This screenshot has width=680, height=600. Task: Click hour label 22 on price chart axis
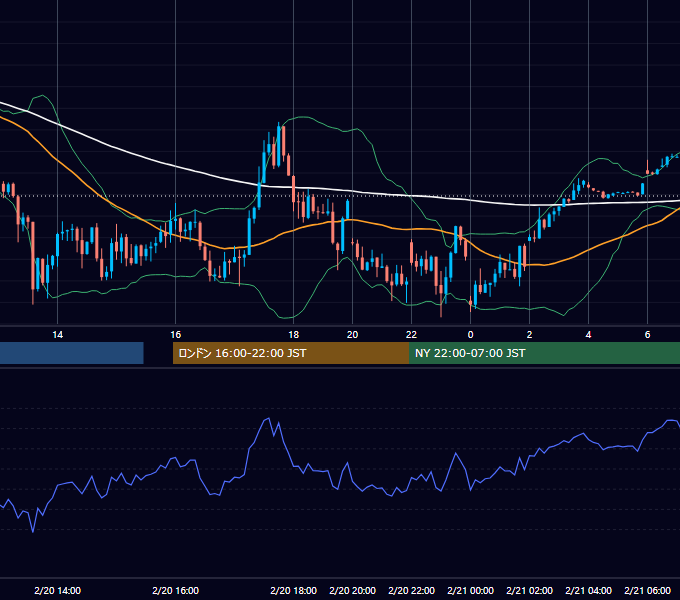click(411, 334)
